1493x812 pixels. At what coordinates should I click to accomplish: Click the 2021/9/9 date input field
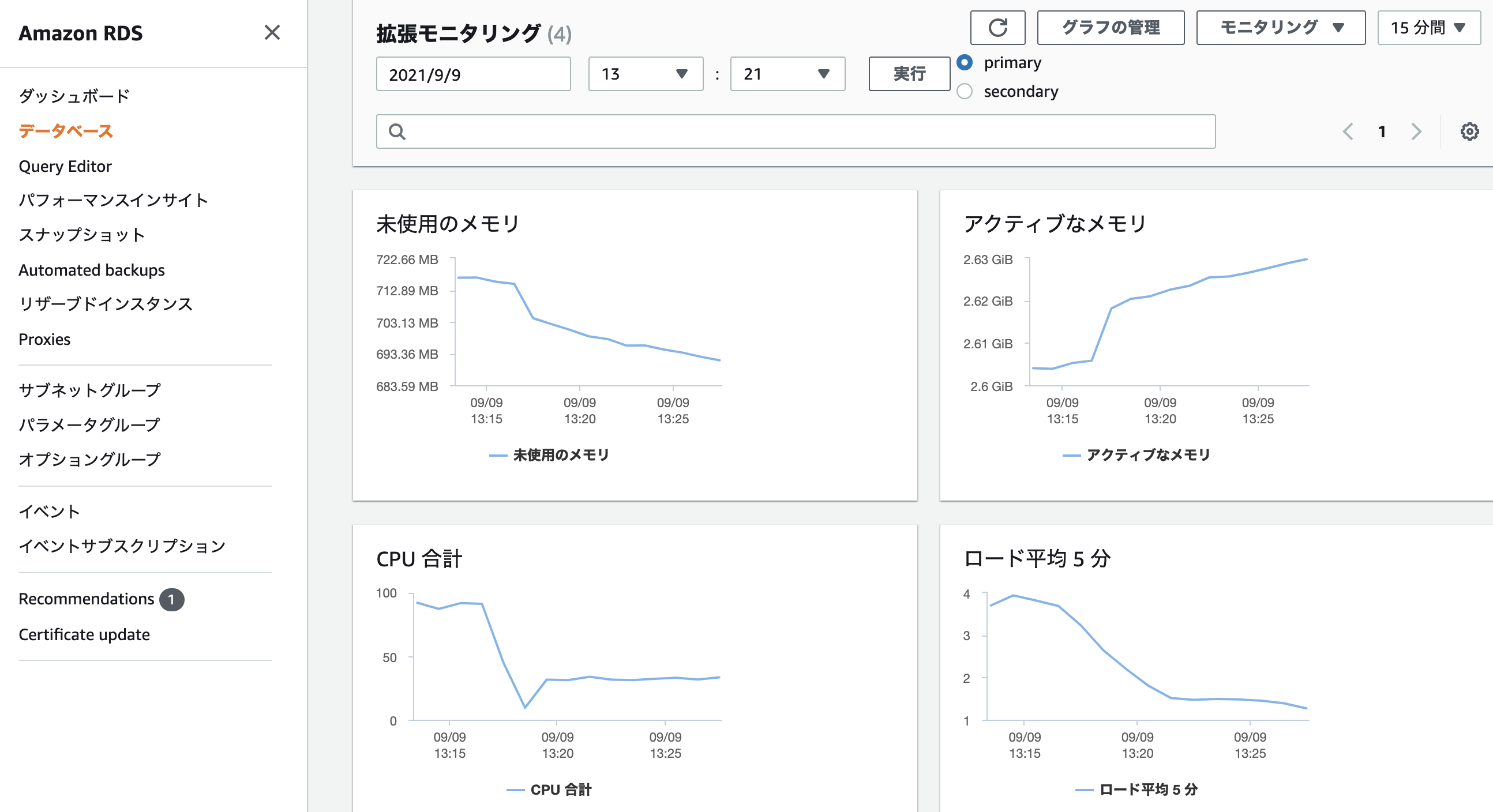click(473, 74)
